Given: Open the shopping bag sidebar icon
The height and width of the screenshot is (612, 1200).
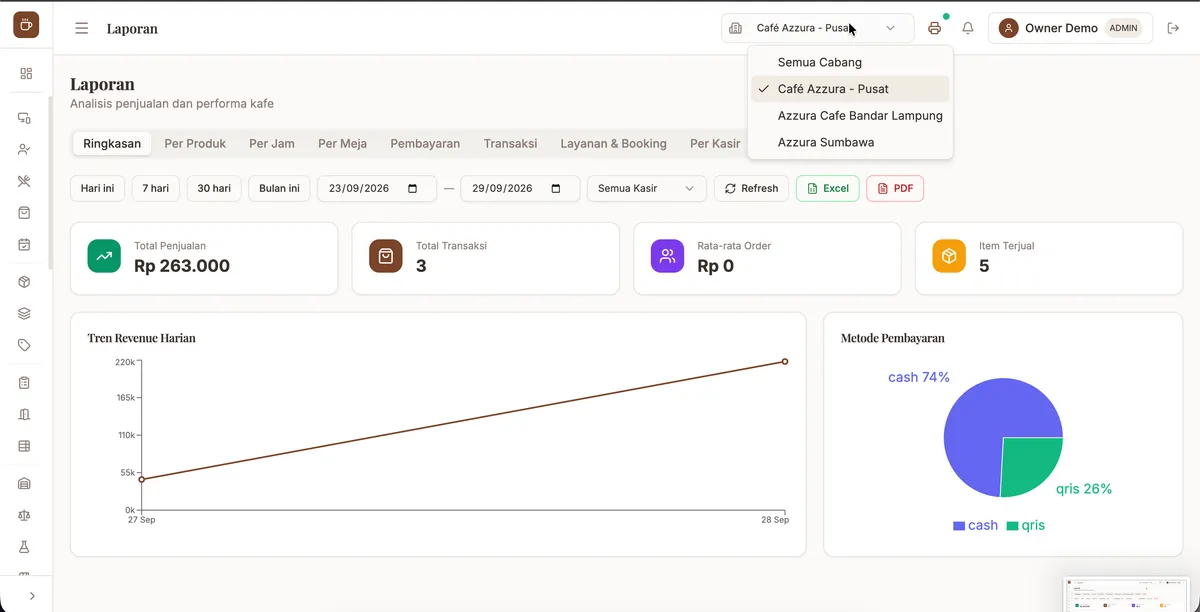Looking at the screenshot, I should [x=25, y=213].
